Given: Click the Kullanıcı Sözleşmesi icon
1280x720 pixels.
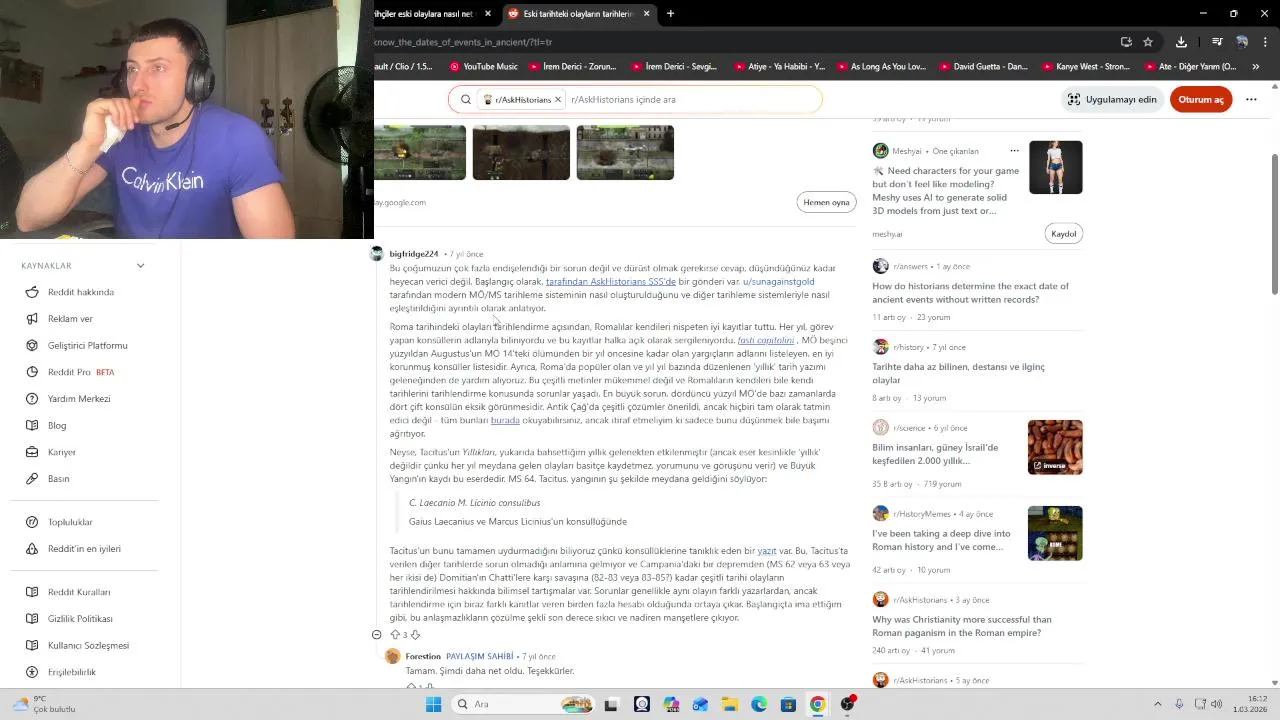Looking at the screenshot, I should tap(33, 645).
